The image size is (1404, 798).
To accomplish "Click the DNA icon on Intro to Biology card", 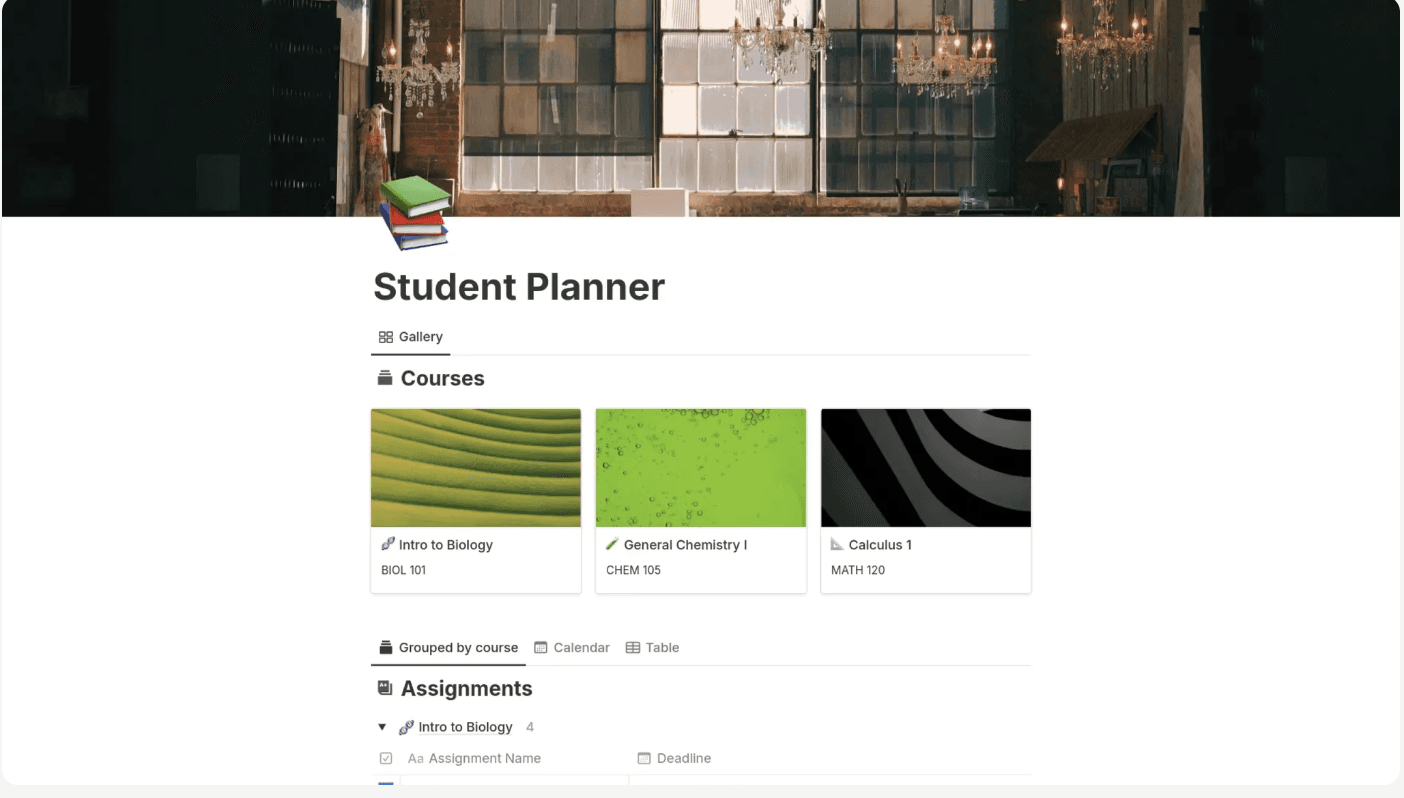I will click(x=388, y=544).
